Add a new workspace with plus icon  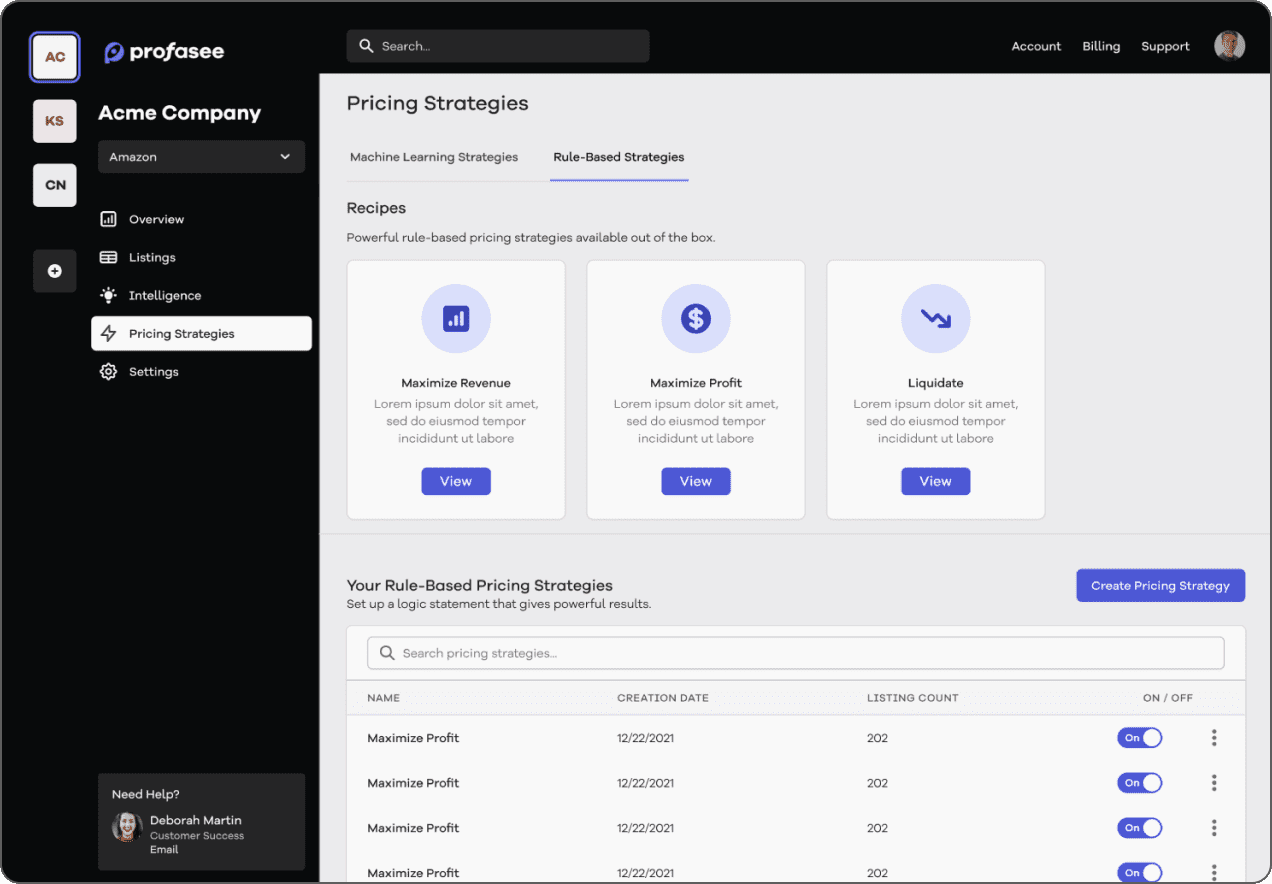pyautogui.click(x=55, y=271)
